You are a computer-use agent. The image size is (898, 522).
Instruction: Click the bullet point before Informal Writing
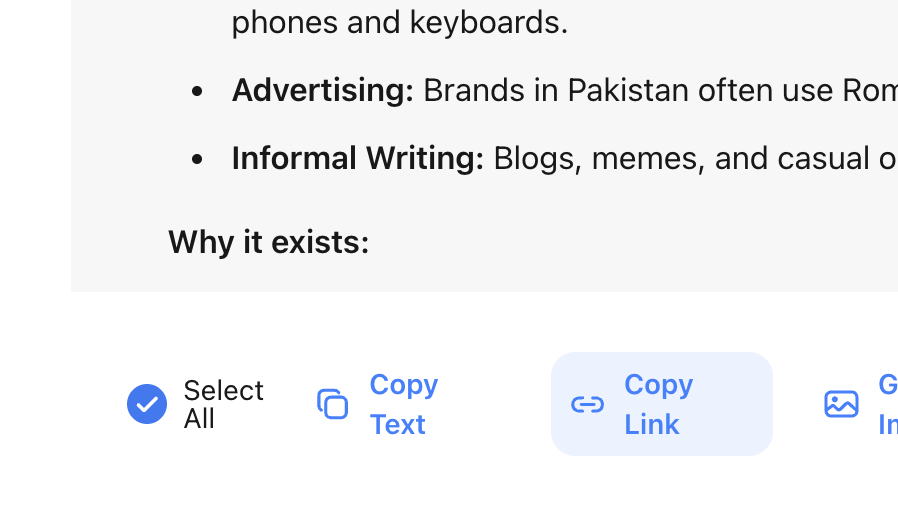[197, 160]
